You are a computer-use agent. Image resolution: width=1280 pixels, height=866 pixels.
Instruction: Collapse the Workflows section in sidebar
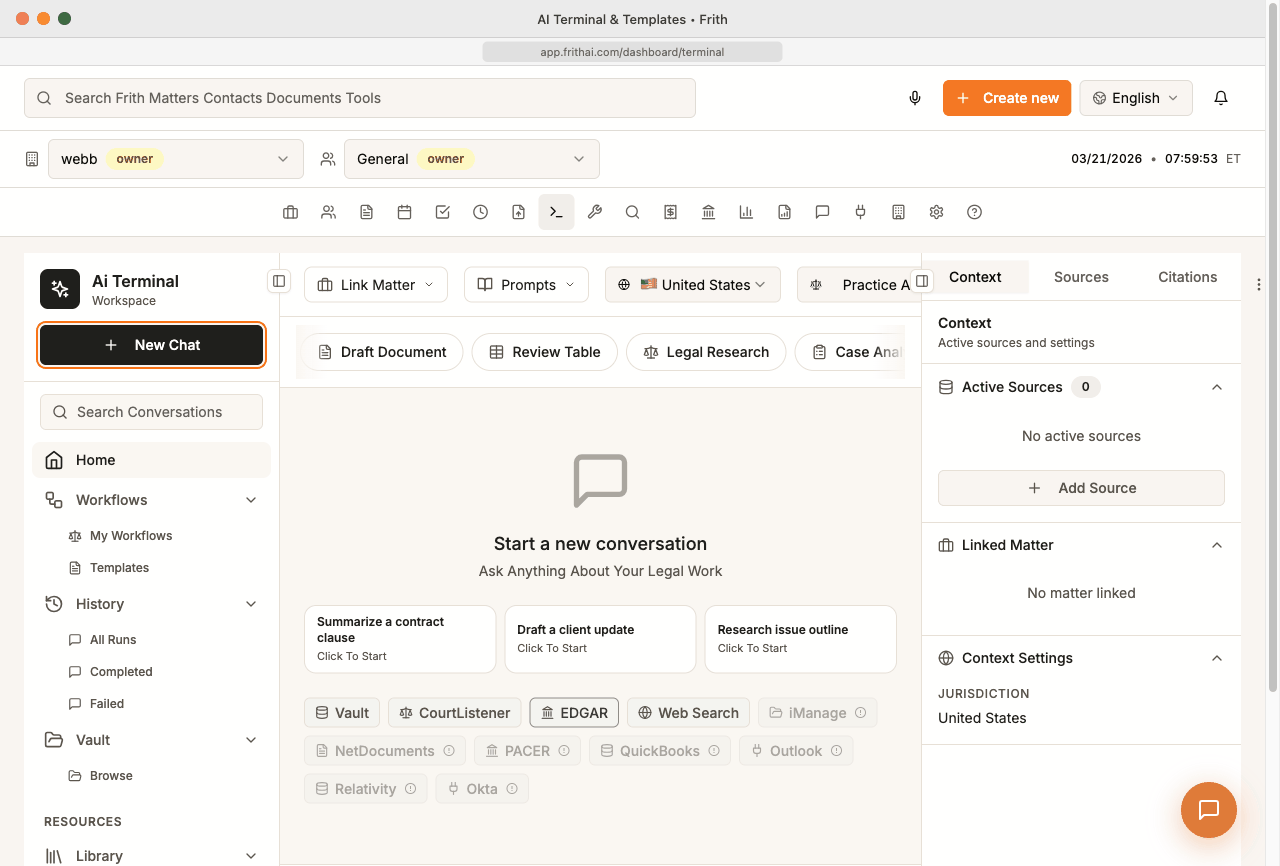pos(251,500)
